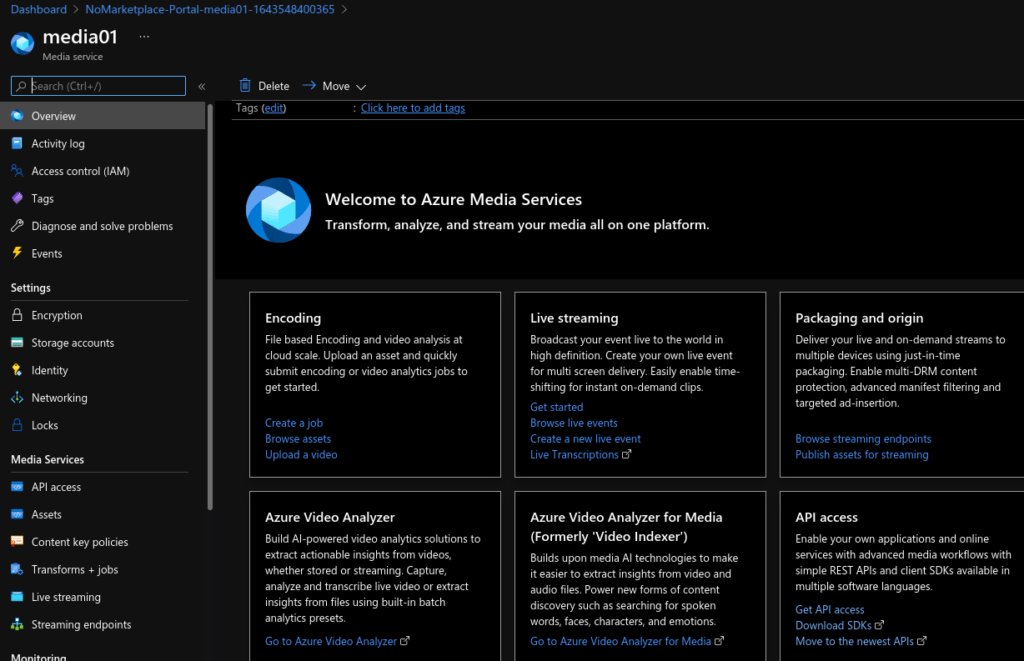Click Move to the newest APIs link
Image resolution: width=1024 pixels, height=661 pixels.
861,641
